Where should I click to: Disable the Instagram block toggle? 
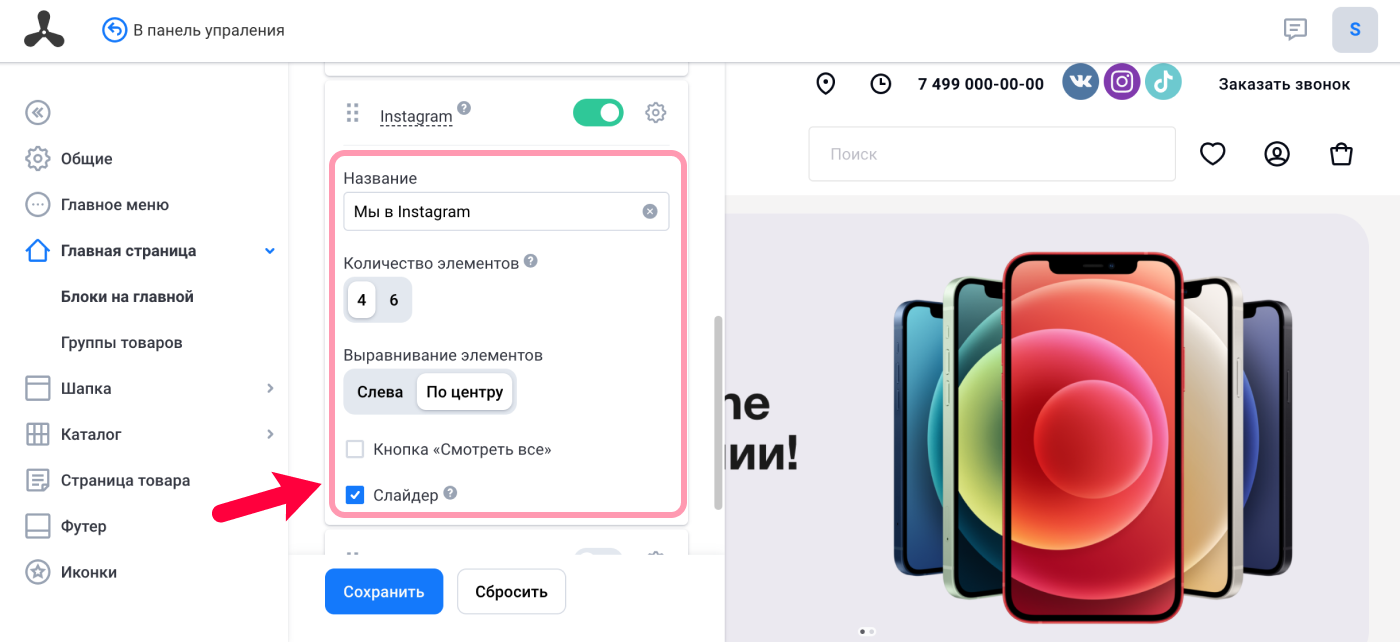(598, 113)
